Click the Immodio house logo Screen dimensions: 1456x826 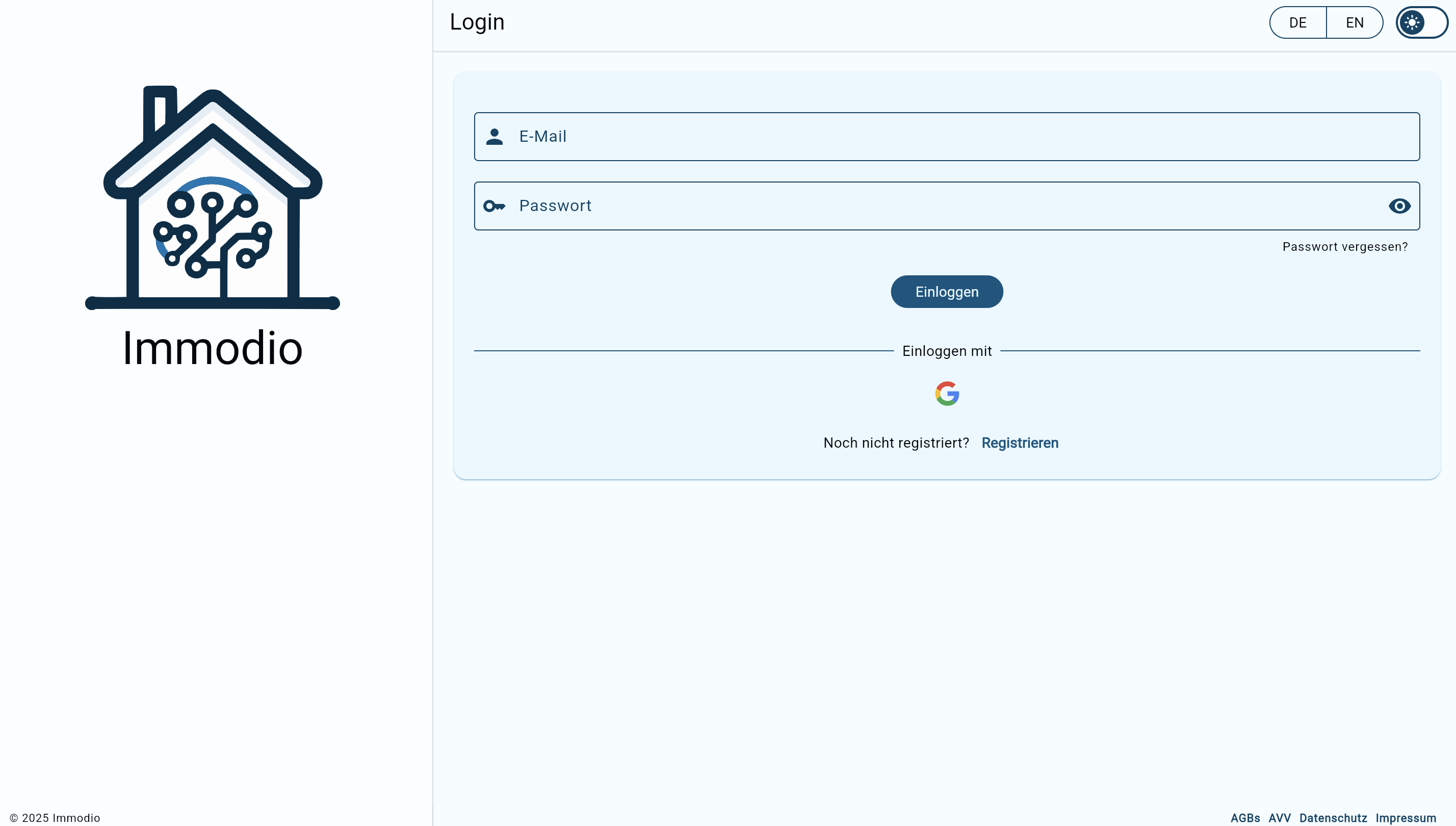[212, 197]
